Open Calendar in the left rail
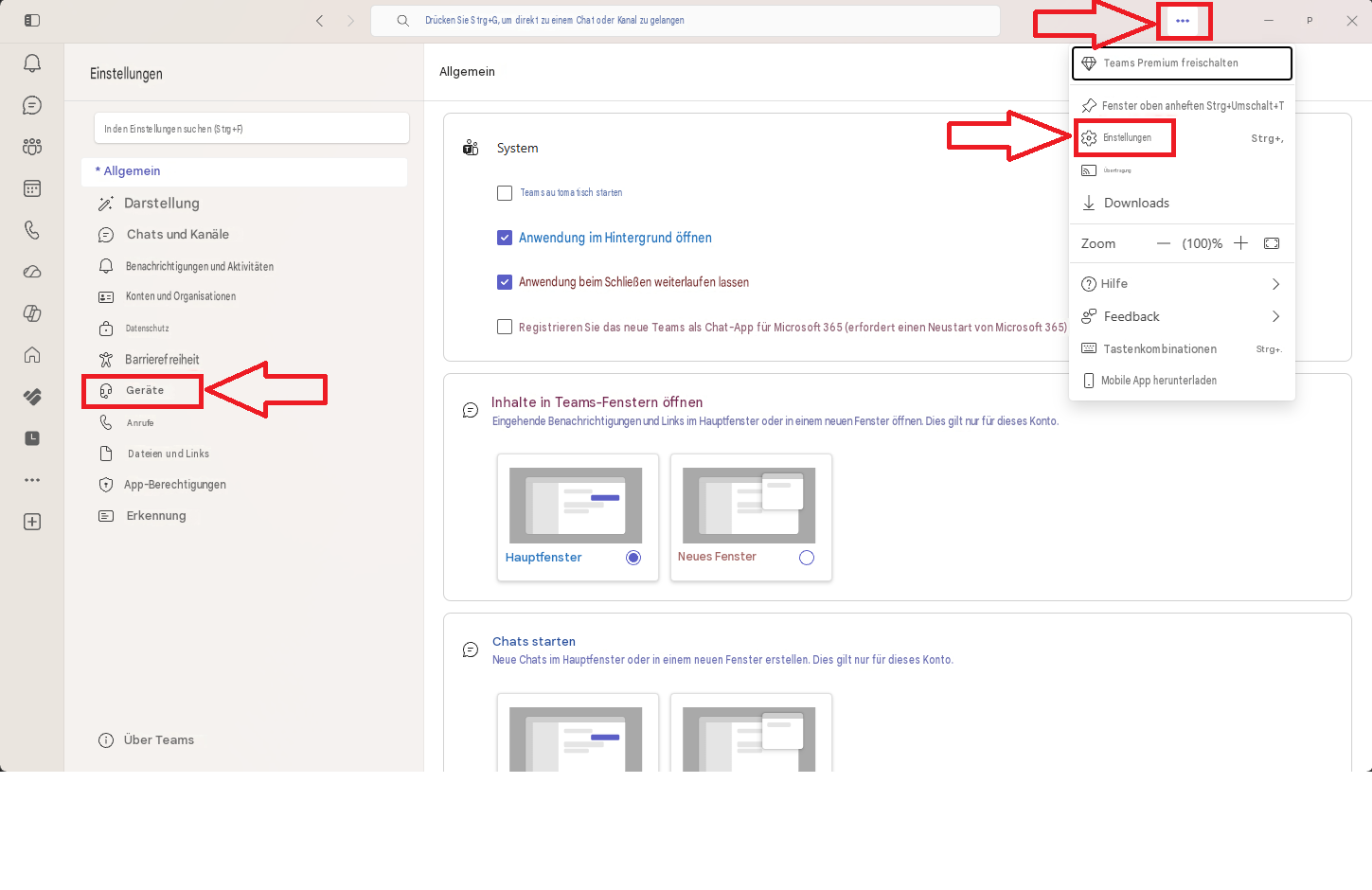Screen dimensions: 1372x890 click(32, 188)
